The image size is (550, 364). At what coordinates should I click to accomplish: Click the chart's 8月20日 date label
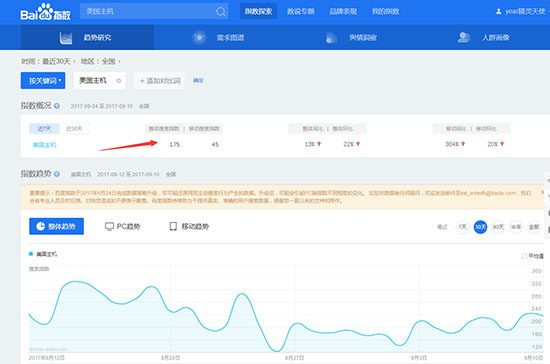tap(170, 358)
